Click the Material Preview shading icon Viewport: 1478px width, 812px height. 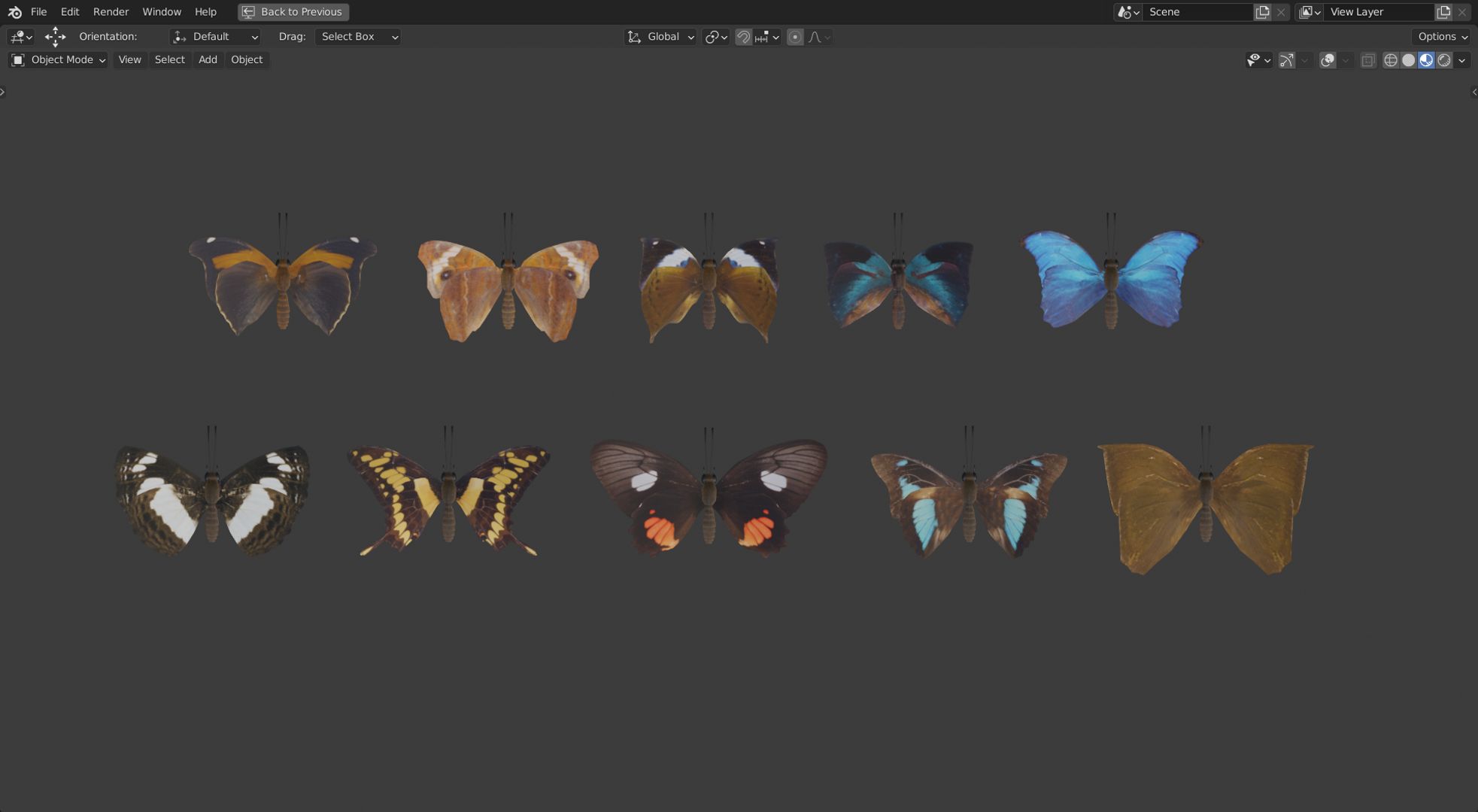click(x=1426, y=60)
